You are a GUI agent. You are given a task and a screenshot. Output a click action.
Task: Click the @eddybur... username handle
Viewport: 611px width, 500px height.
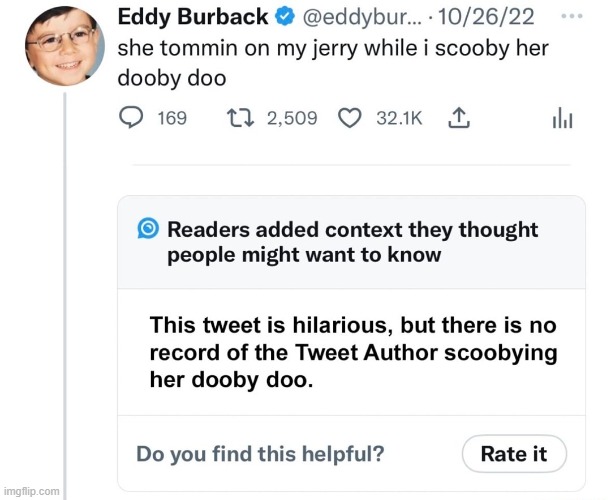362,17
